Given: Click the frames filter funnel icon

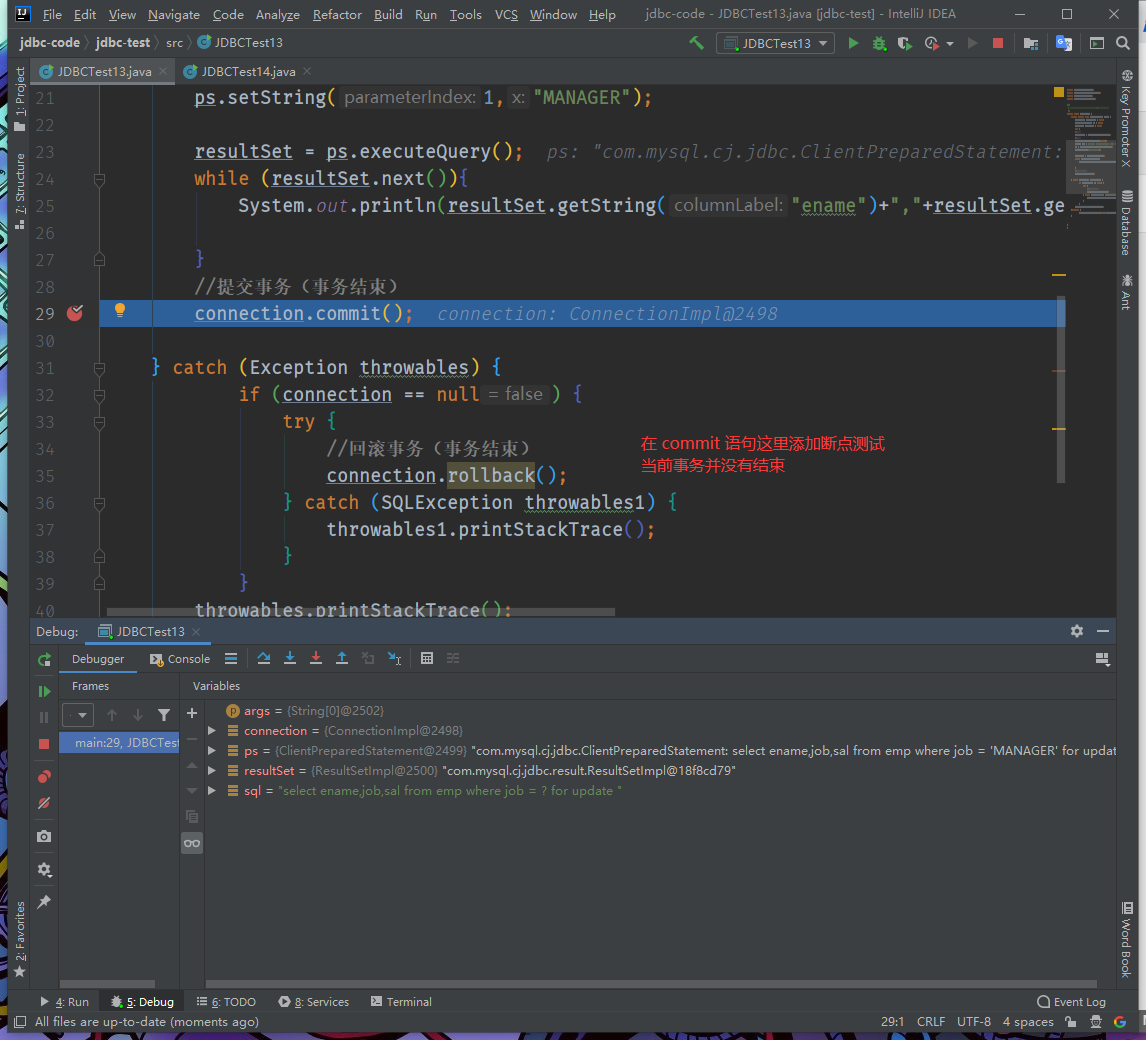Looking at the screenshot, I should pyautogui.click(x=164, y=715).
